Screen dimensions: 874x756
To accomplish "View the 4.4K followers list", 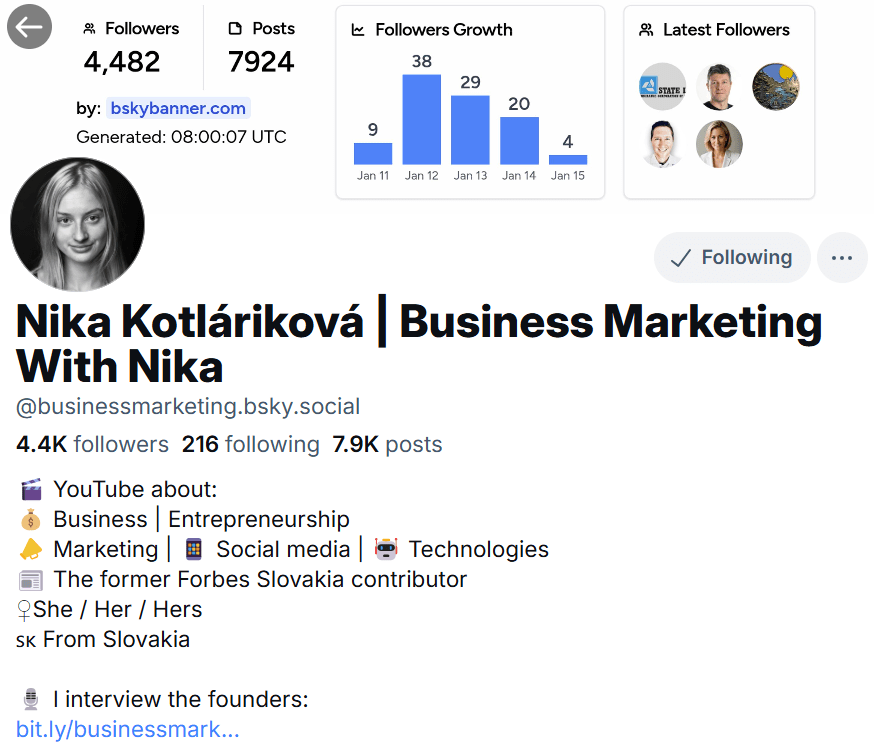I will (x=91, y=444).
